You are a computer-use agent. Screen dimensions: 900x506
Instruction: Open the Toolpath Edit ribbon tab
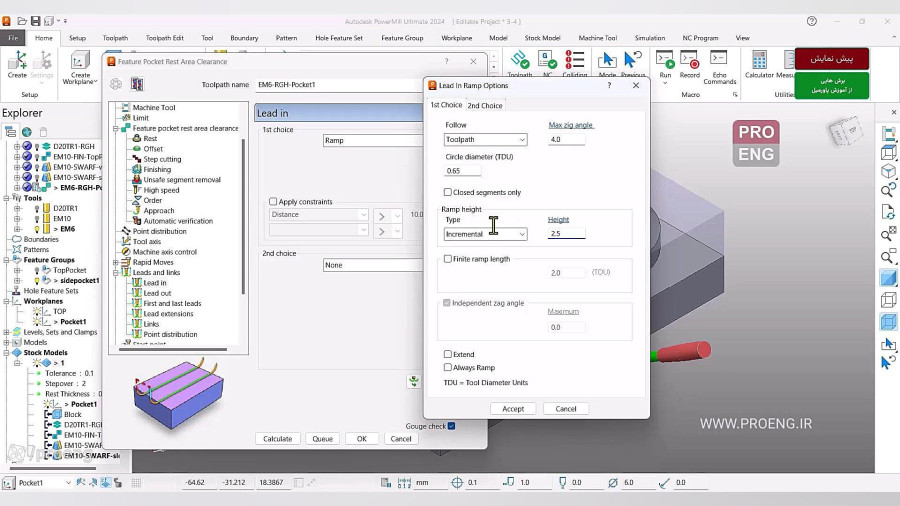(x=164, y=38)
